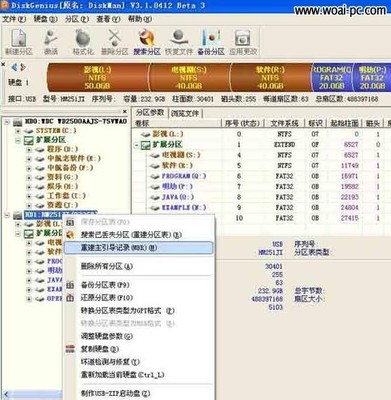Click the 删除分区 (delete partition) toolbar icon

[x=115, y=42]
